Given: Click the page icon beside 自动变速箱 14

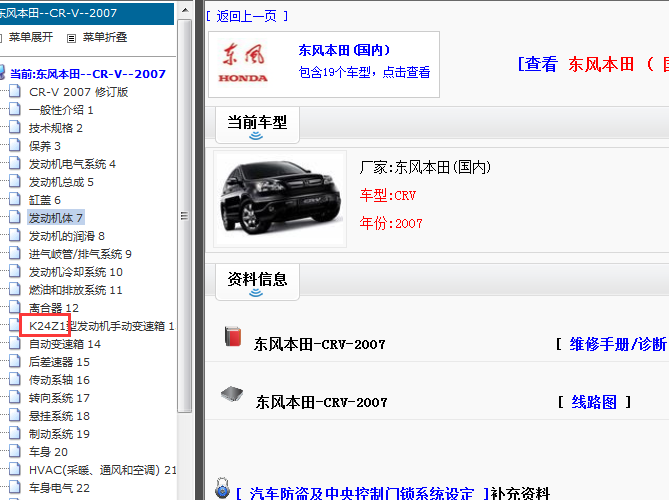Looking at the screenshot, I should pyautogui.click(x=15, y=343).
